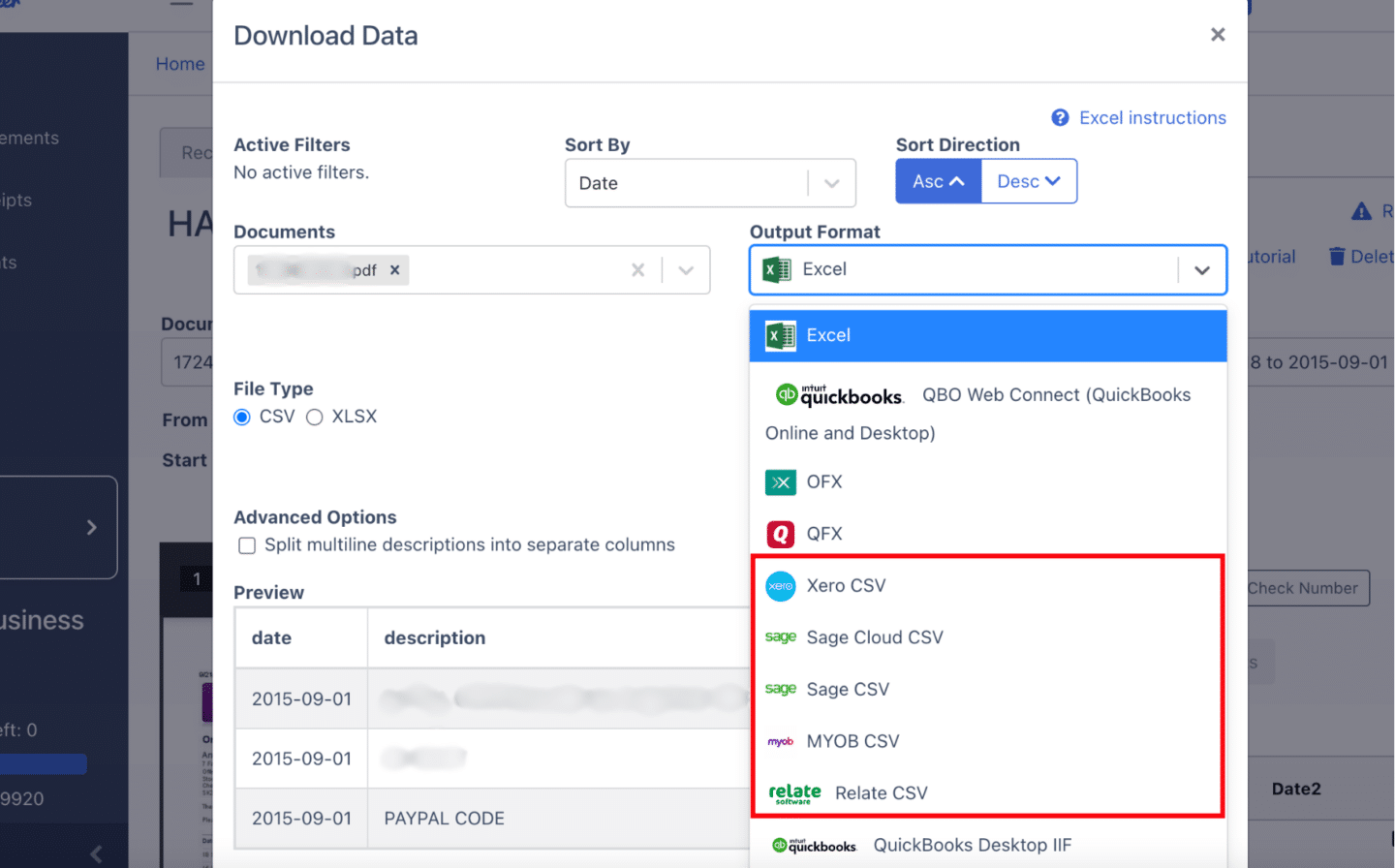Click the PAYPAL CODE description cell
Image resolution: width=1395 pixels, height=868 pixels.
[x=559, y=819]
